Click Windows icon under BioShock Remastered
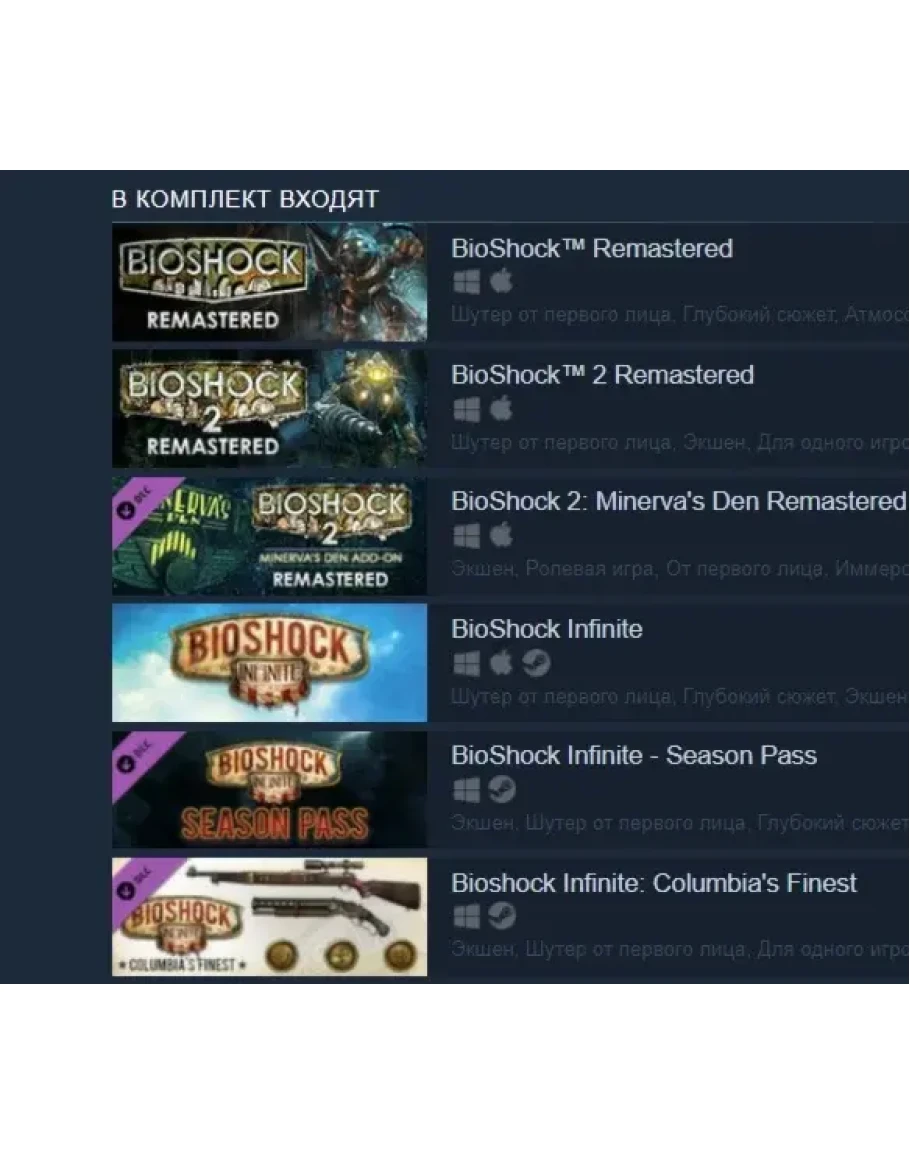Image resolution: width=910 pixels, height=1155 pixels. pyautogui.click(x=466, y=281)
